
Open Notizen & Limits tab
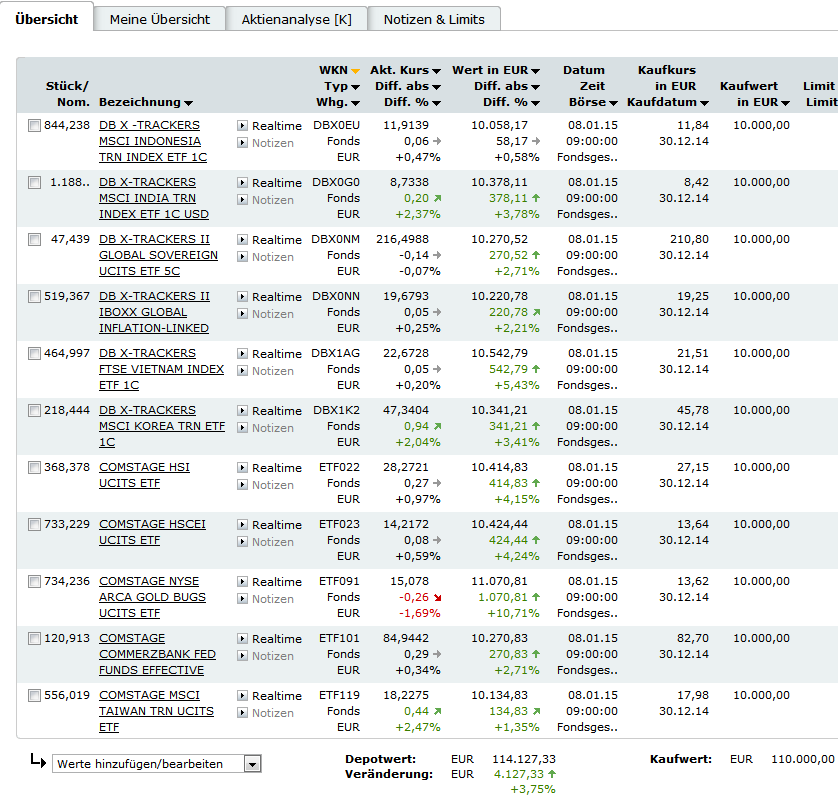(434, 19)
